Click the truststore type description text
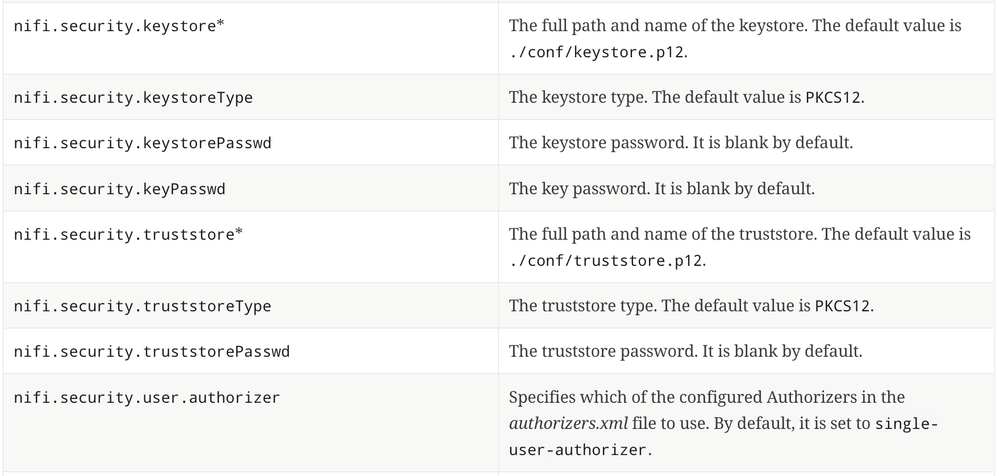Viewport: 999px width, 476px height. [x=691, y=306]
